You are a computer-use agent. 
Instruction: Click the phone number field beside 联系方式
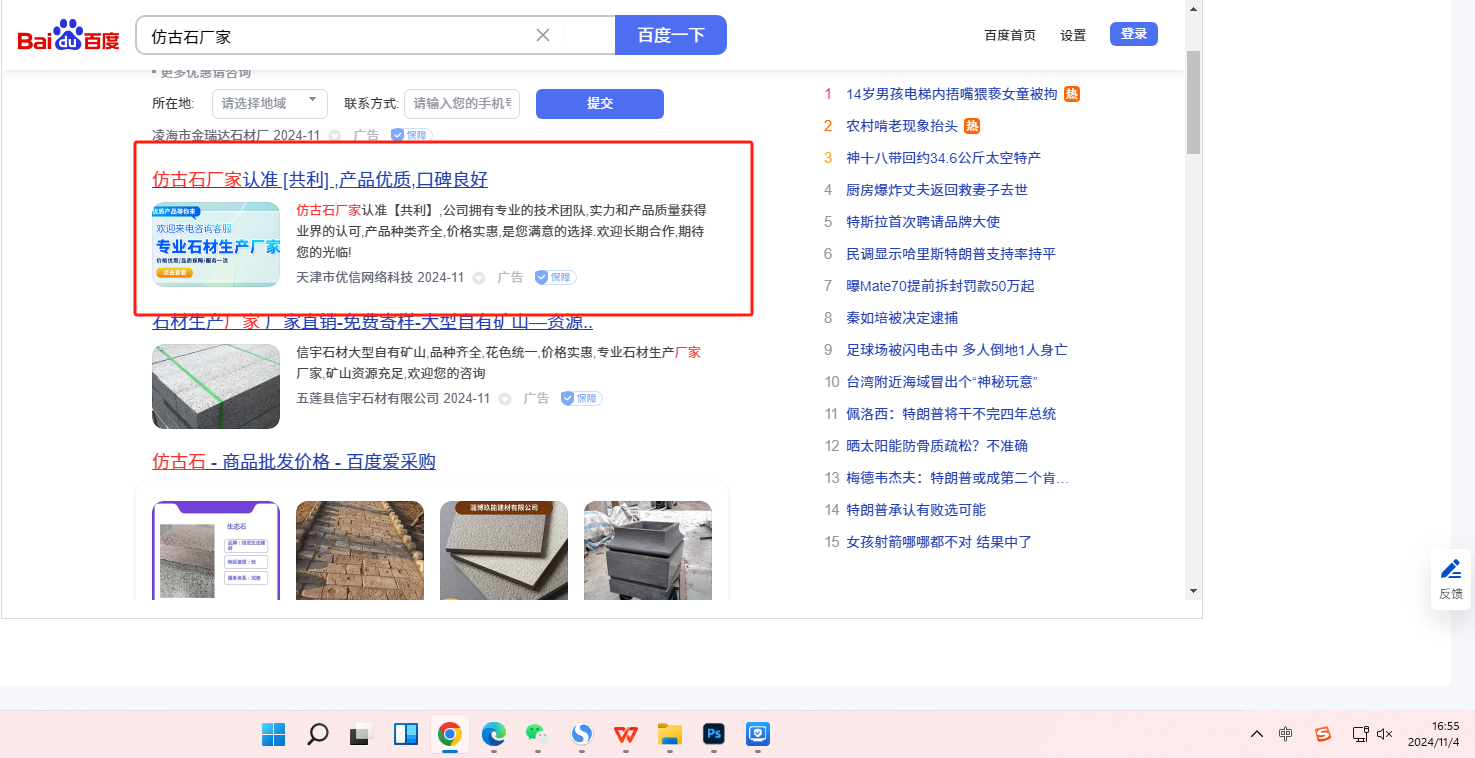tap(462, 103)
